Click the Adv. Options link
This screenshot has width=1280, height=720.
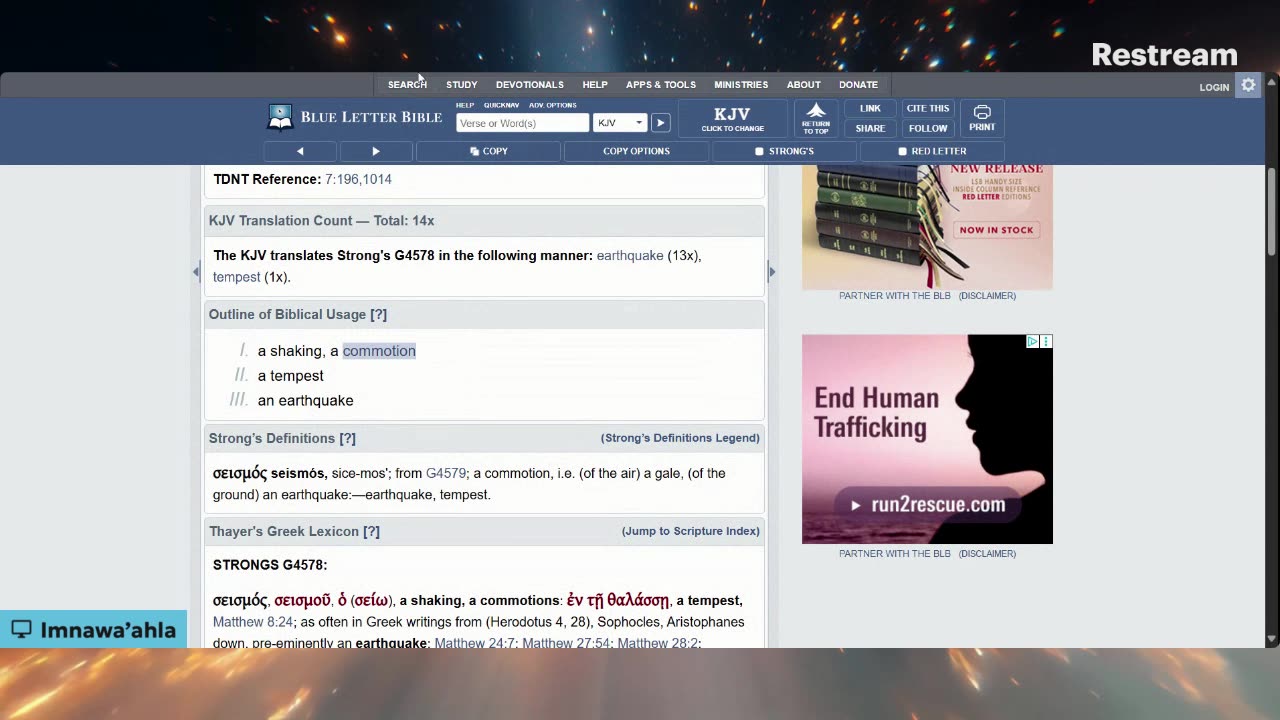coord(553,105)
